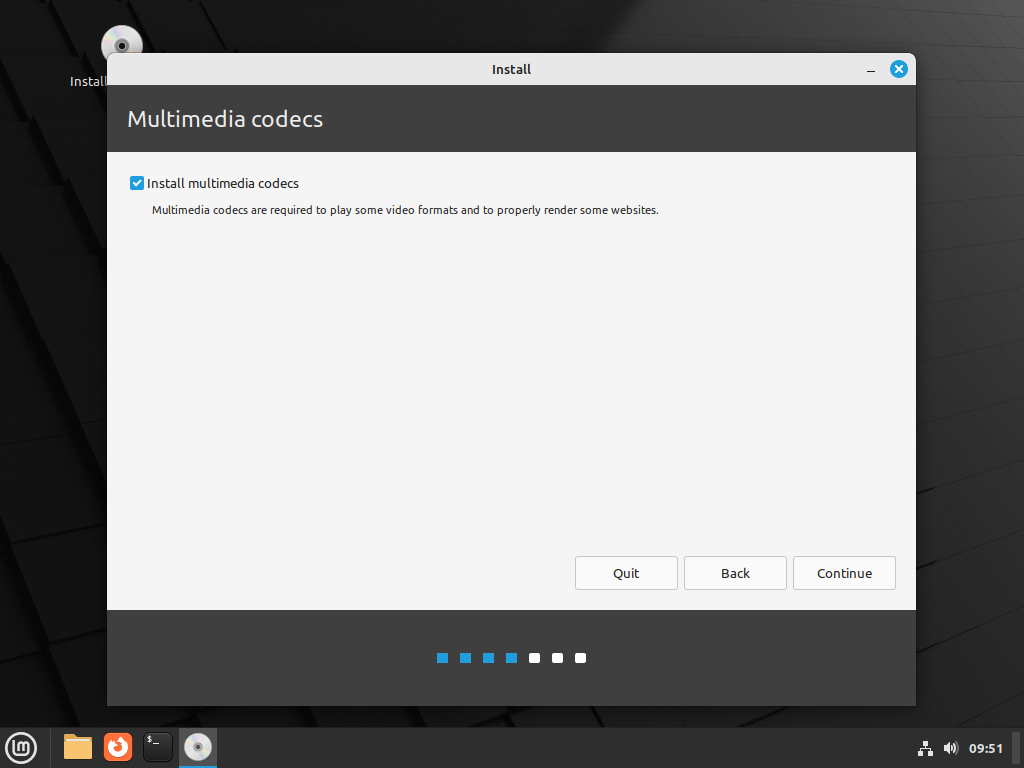Click the volume speaker tray icon
Image resolution: width=1024 pixels, height=768 pixels.
tap(950, 748)
